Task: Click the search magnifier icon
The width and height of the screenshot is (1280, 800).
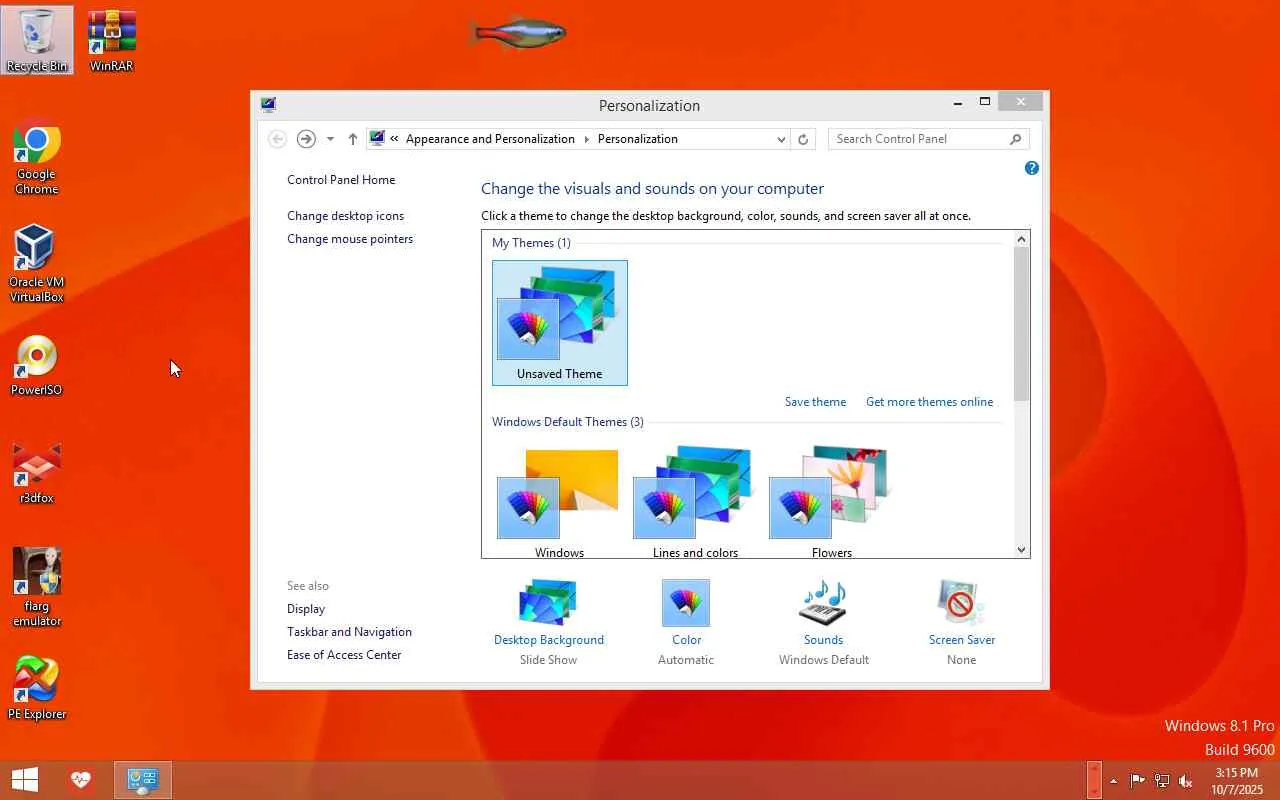Action: coord(1015,139)
